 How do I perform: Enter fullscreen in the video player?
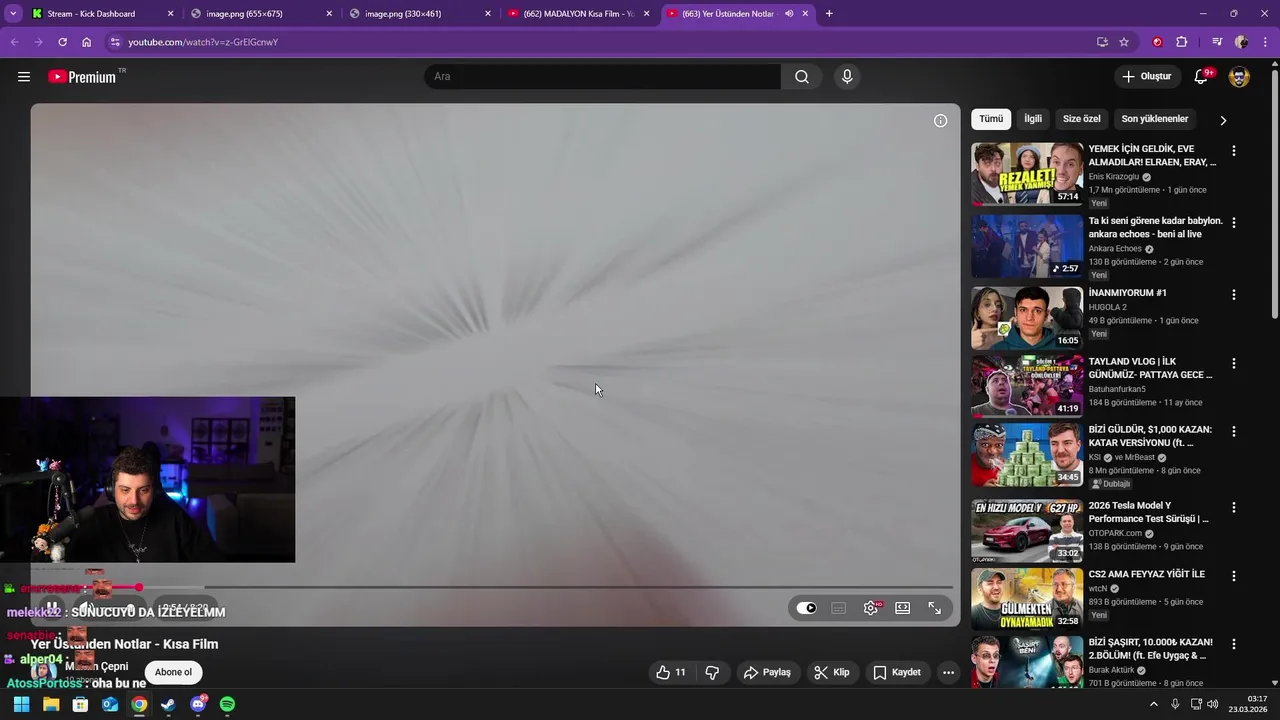[x=934, y=608]
